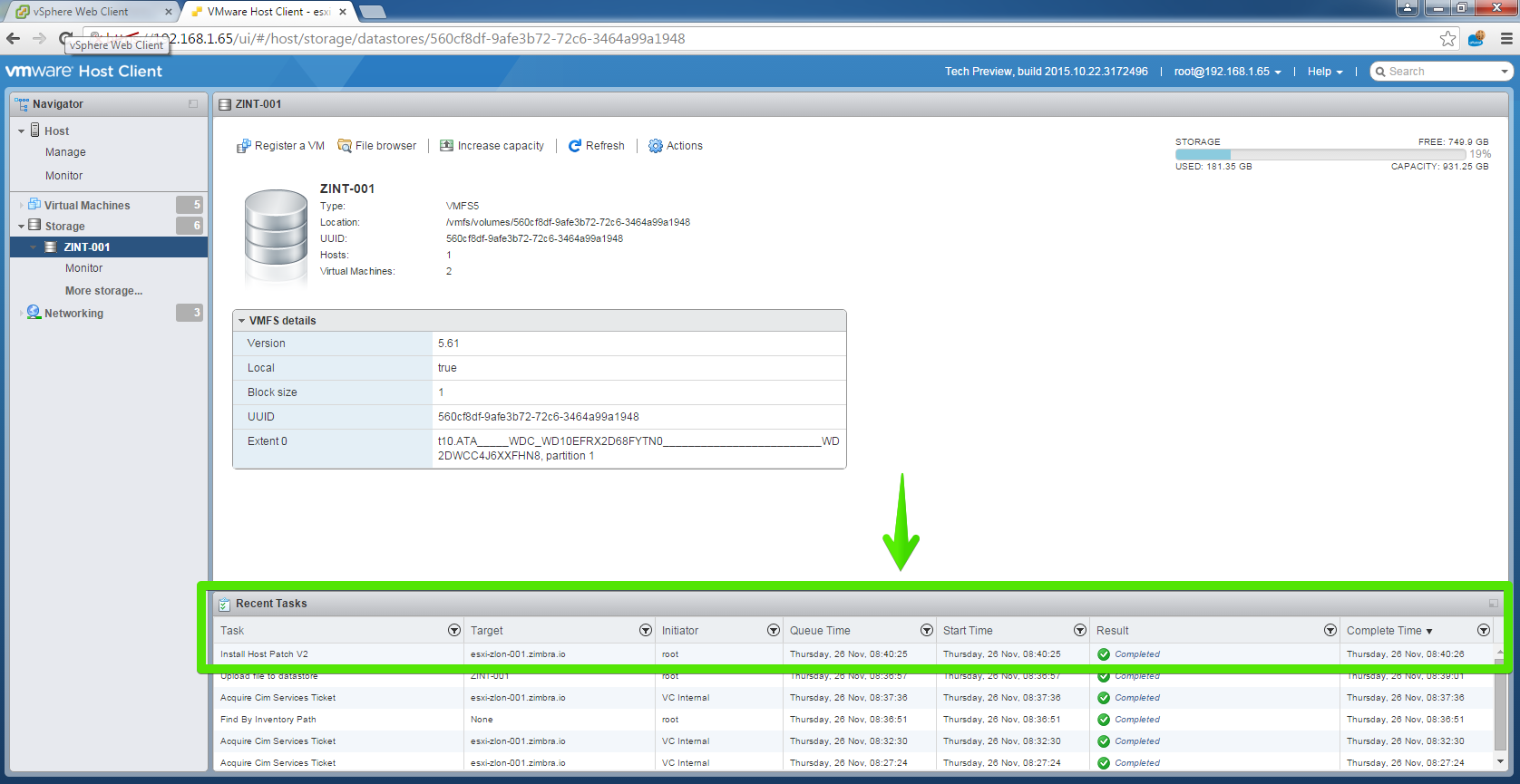Click the Navigator panel icon
The height and width of the screenshot is (784, 1520).
pos(22,104)
